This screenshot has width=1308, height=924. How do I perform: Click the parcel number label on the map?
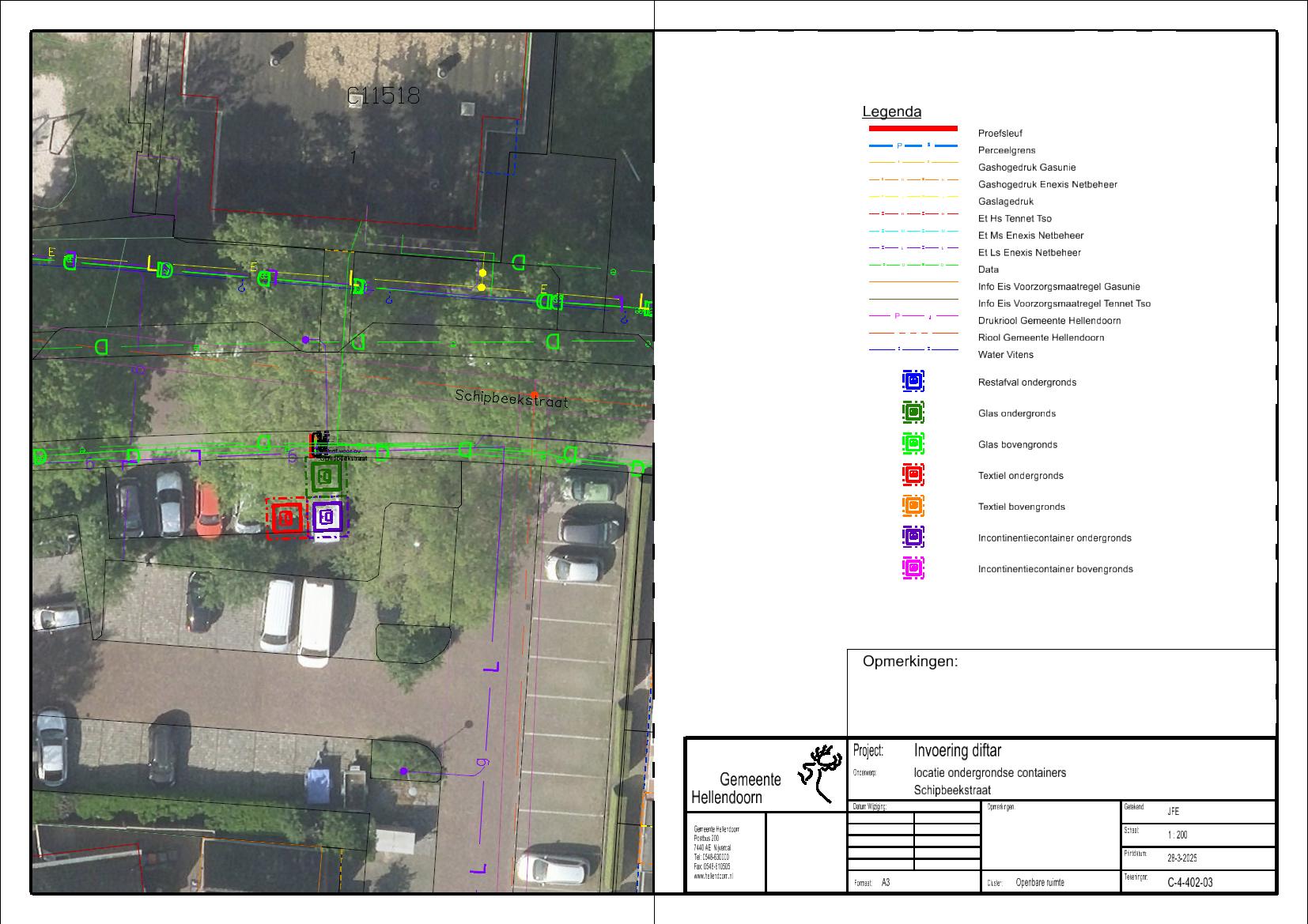pyautogui.click(x=384, y=96)
